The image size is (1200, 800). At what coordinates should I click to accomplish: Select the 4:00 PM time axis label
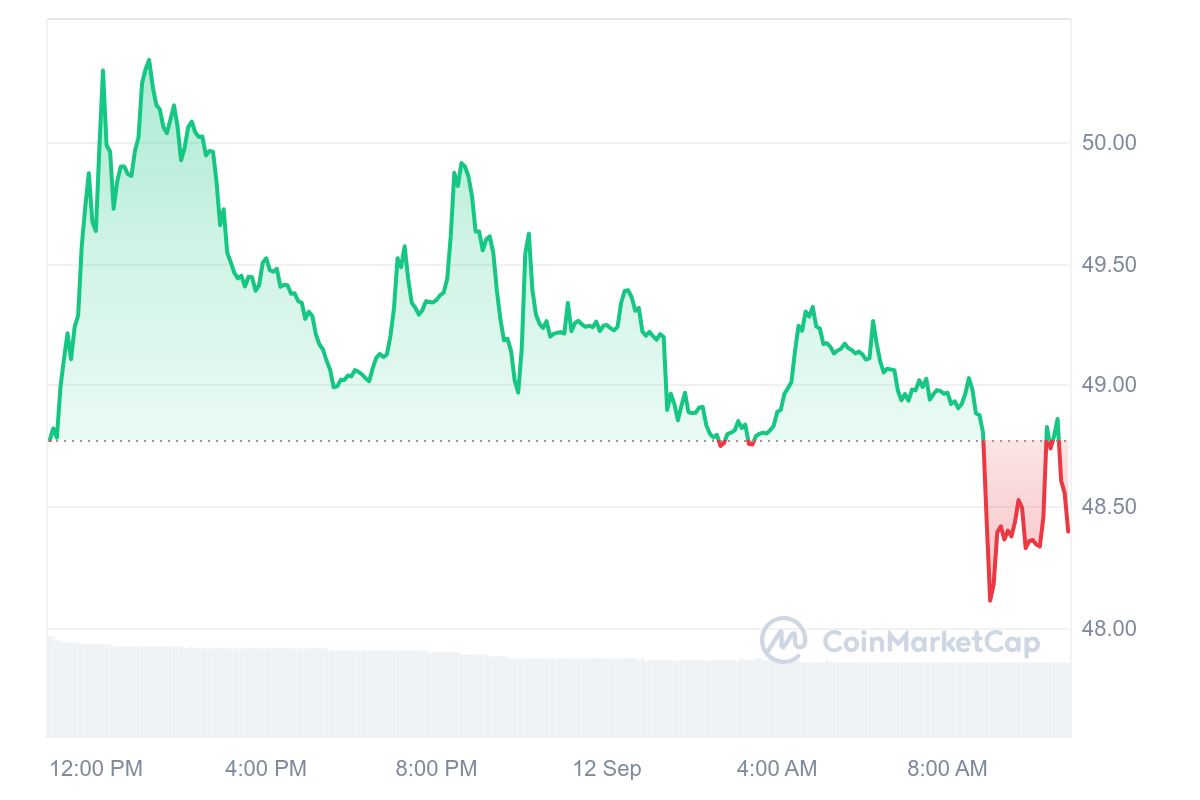[265, 769]
